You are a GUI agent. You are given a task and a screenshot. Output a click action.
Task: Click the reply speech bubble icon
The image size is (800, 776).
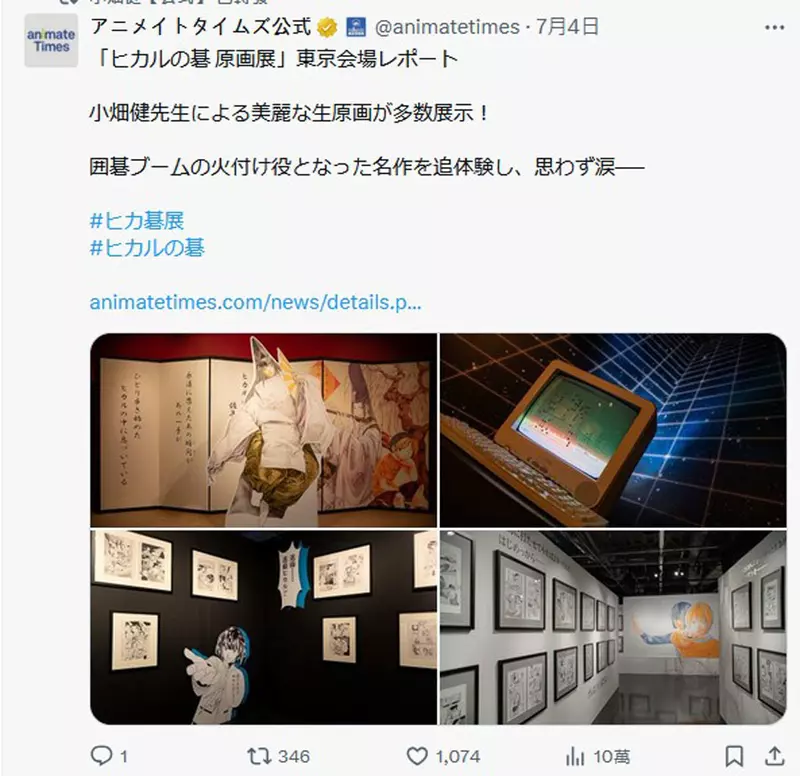tap(101, 756)
